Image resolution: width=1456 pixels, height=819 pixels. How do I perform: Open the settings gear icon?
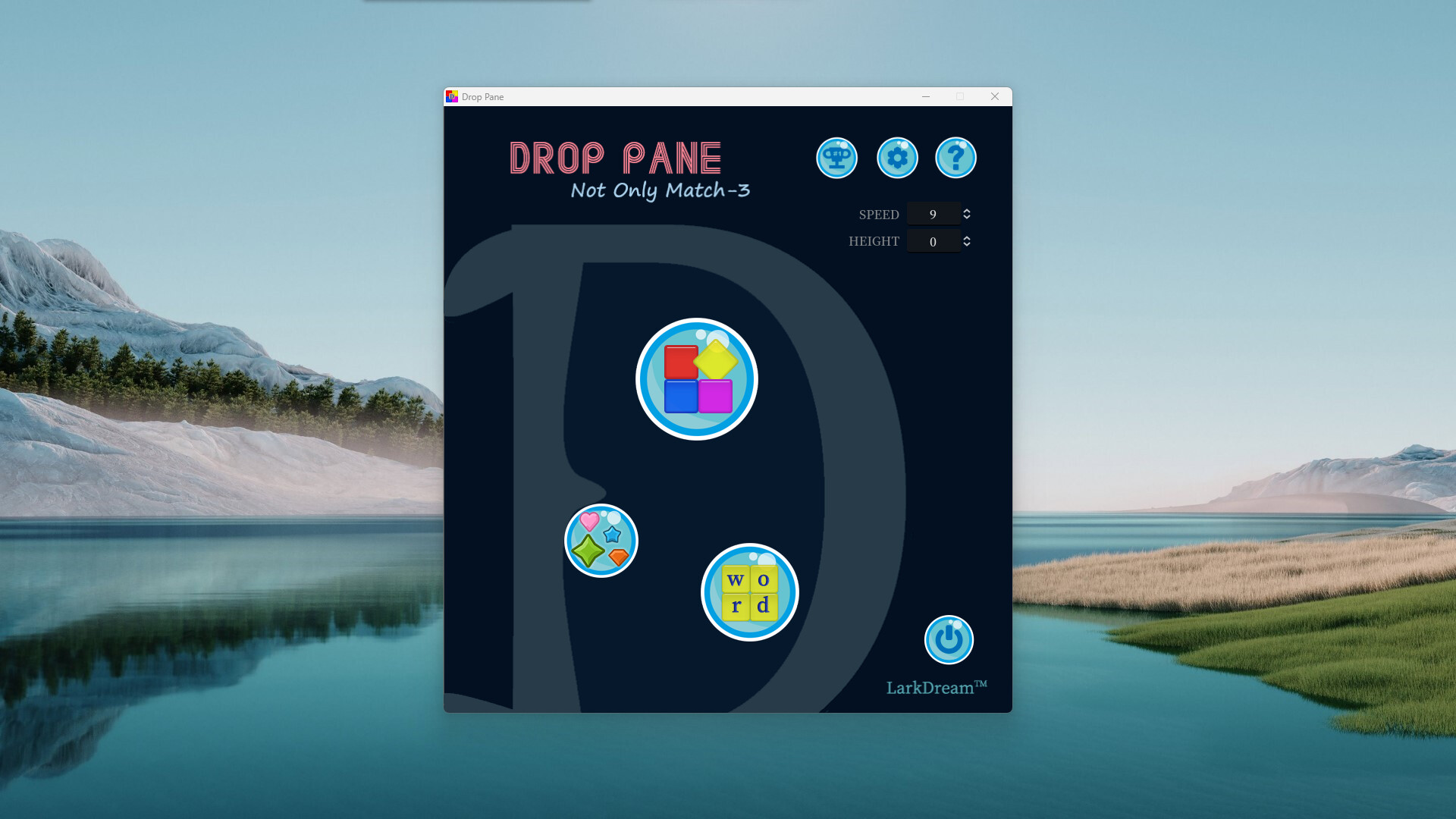pos(898,158)
